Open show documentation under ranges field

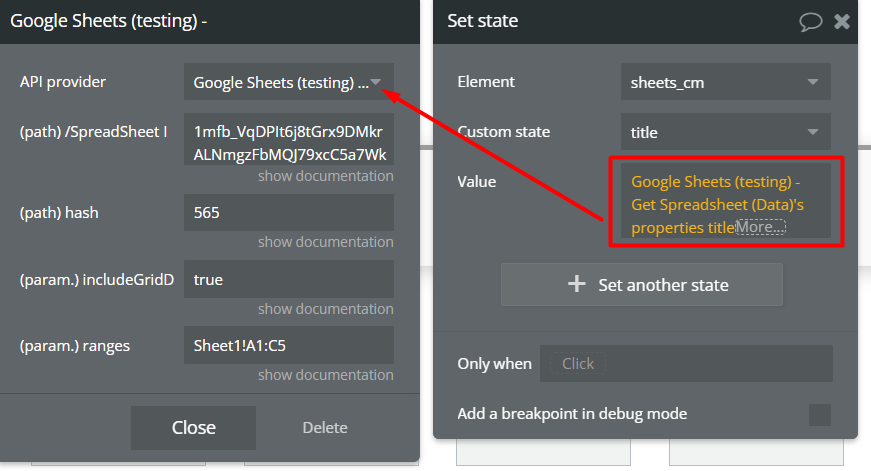325,375
